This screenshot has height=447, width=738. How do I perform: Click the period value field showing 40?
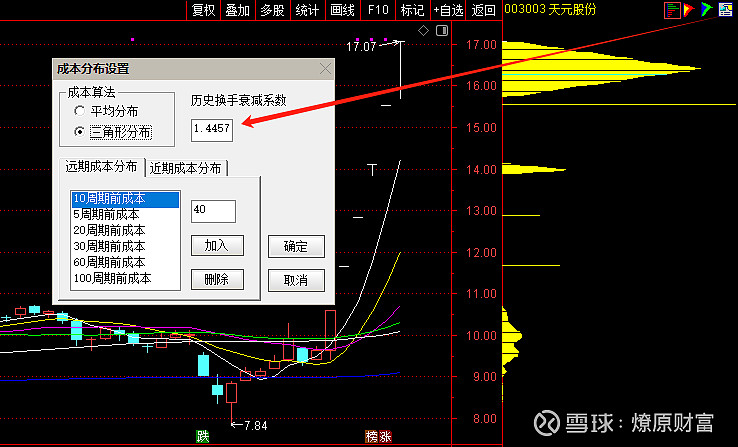[x=213, y=211]
